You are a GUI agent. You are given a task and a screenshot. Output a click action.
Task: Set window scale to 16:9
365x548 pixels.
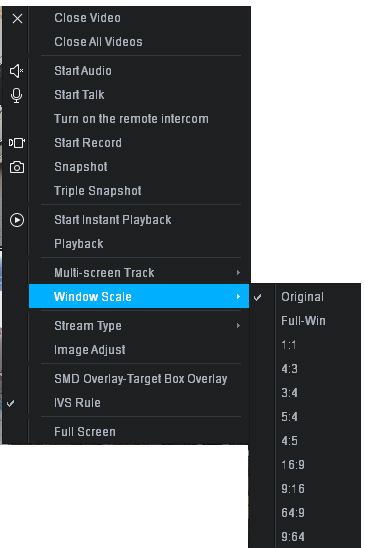tap(293, 465)
